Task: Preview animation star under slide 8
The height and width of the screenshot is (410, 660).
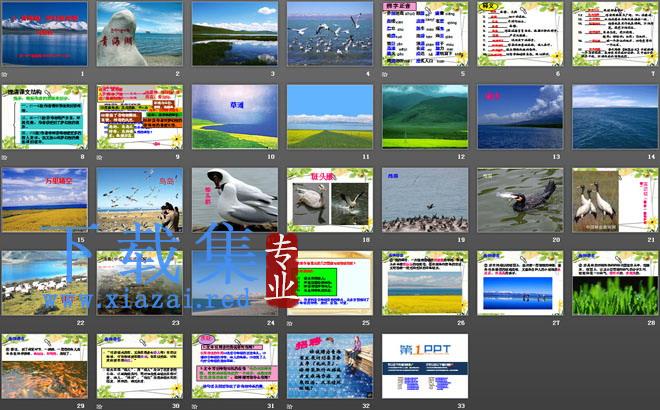Action: pos(5,157)
